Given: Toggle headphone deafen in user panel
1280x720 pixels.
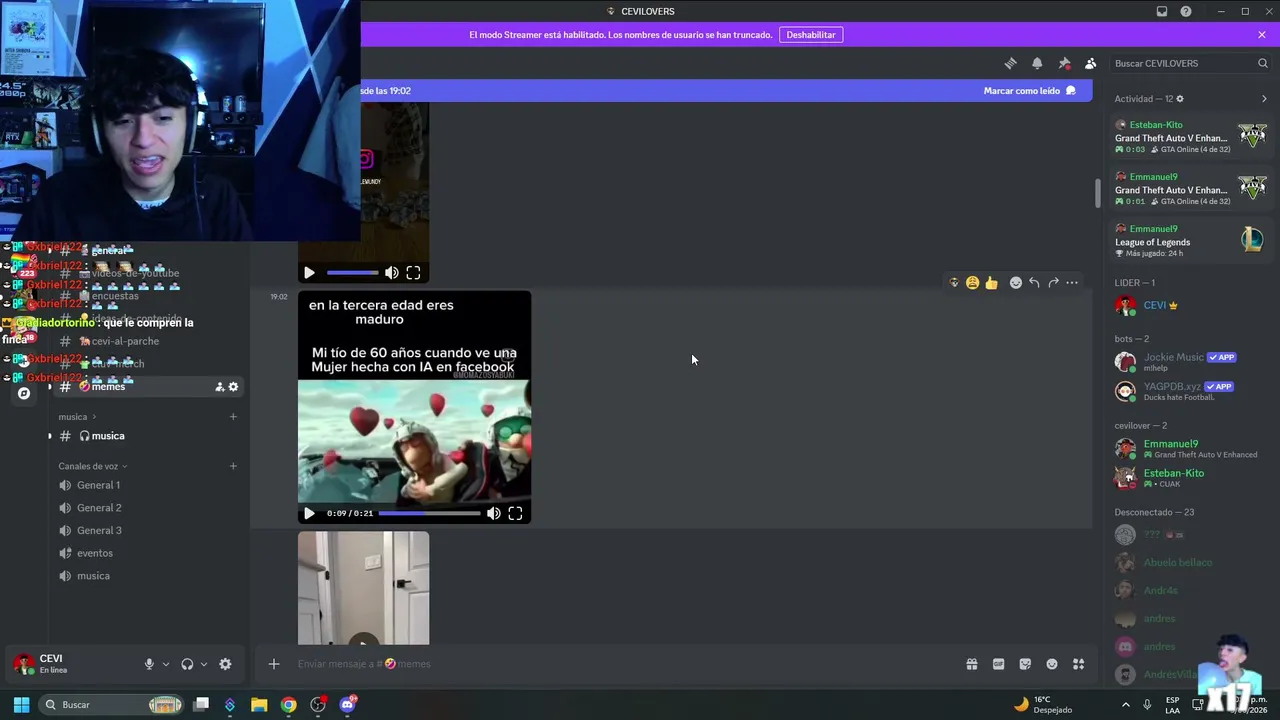Looking at the screenshot, I should (187, 664).
